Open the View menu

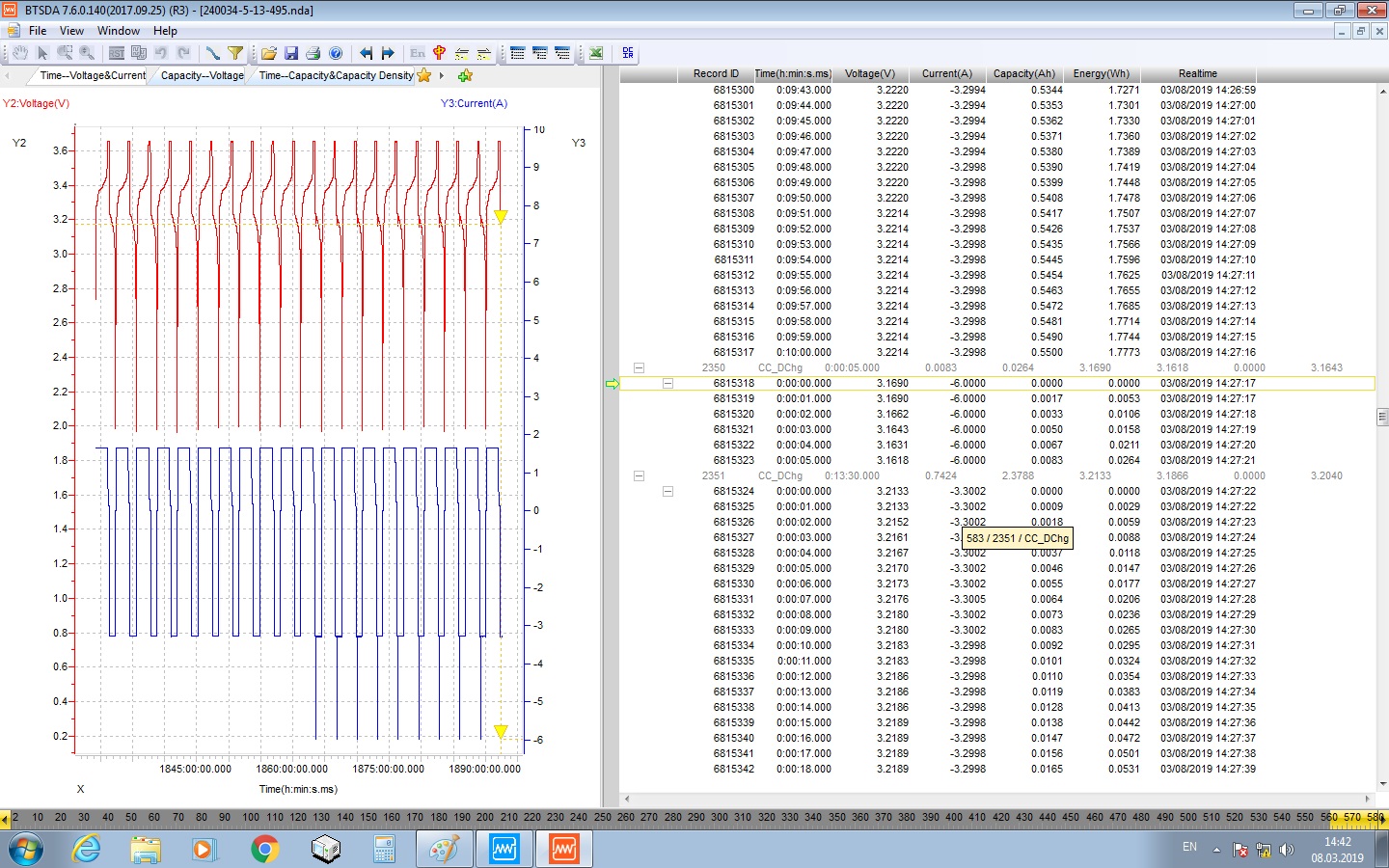[71, 31]
